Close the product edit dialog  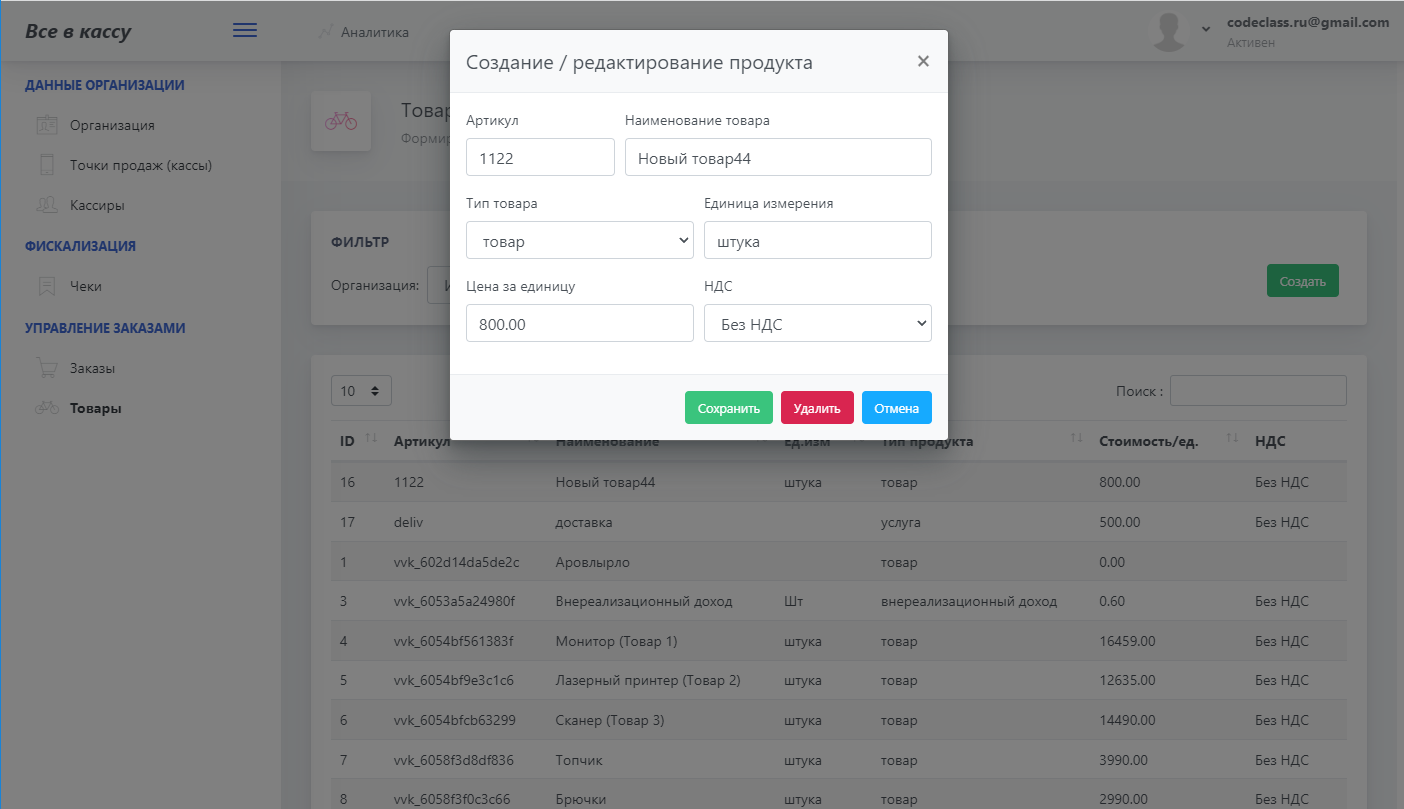[923, 61]
